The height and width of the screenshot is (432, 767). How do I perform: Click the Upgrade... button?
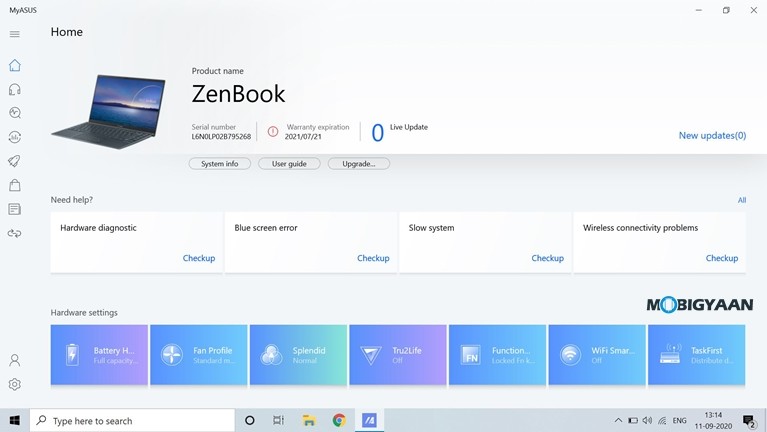point(359,164)
